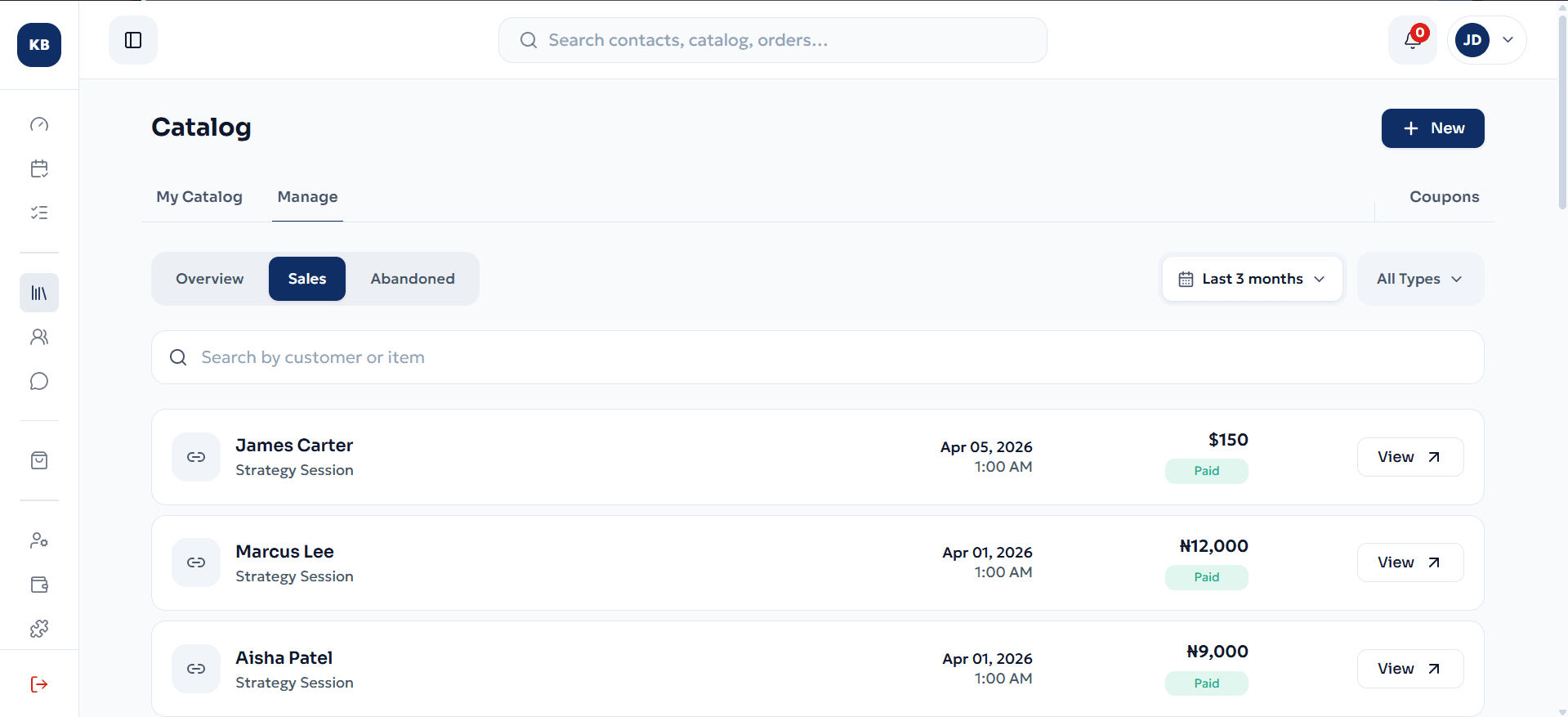Click the ₦9,000 amount
Image resolution: width=1568 pixels, height=717 pixels.
point(1217,652)
